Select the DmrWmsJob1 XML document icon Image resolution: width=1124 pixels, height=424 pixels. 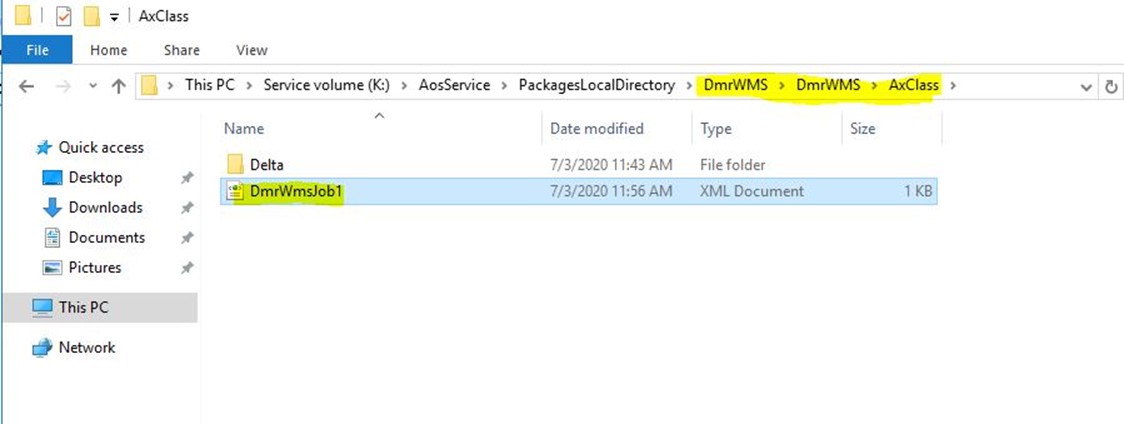tap(236, 192)
